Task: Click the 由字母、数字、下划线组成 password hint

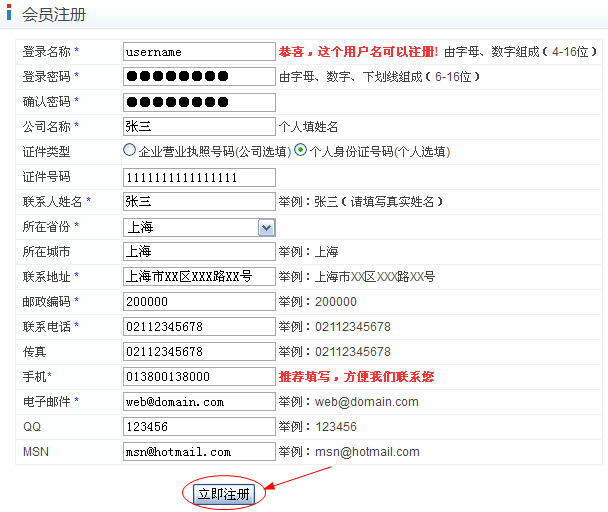Action: [x=379, y=77]
